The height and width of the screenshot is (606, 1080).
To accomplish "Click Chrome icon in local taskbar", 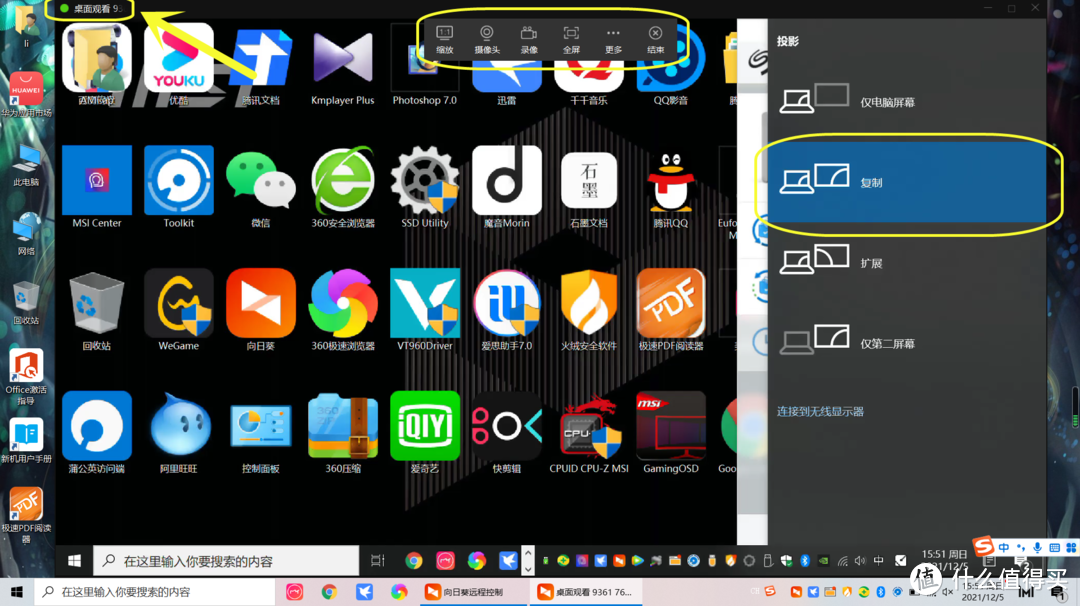I will (329, 592).
